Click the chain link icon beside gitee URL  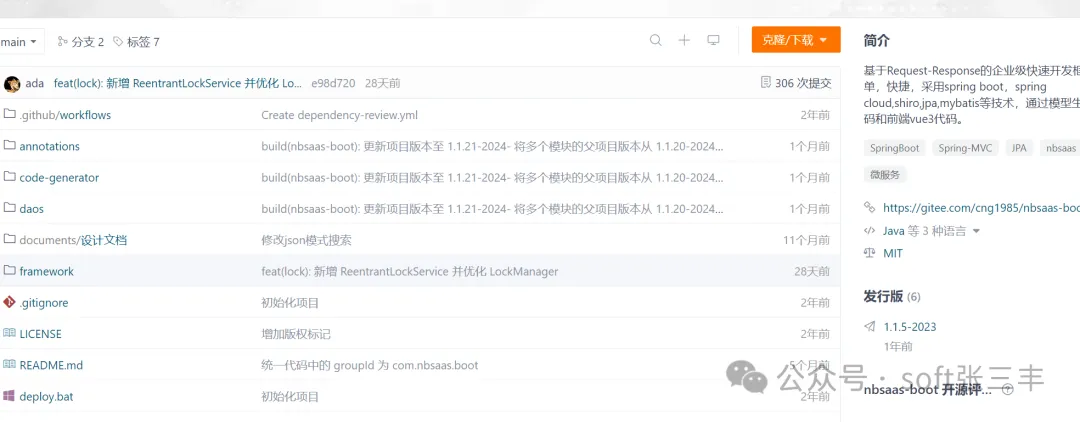(870, 207)
